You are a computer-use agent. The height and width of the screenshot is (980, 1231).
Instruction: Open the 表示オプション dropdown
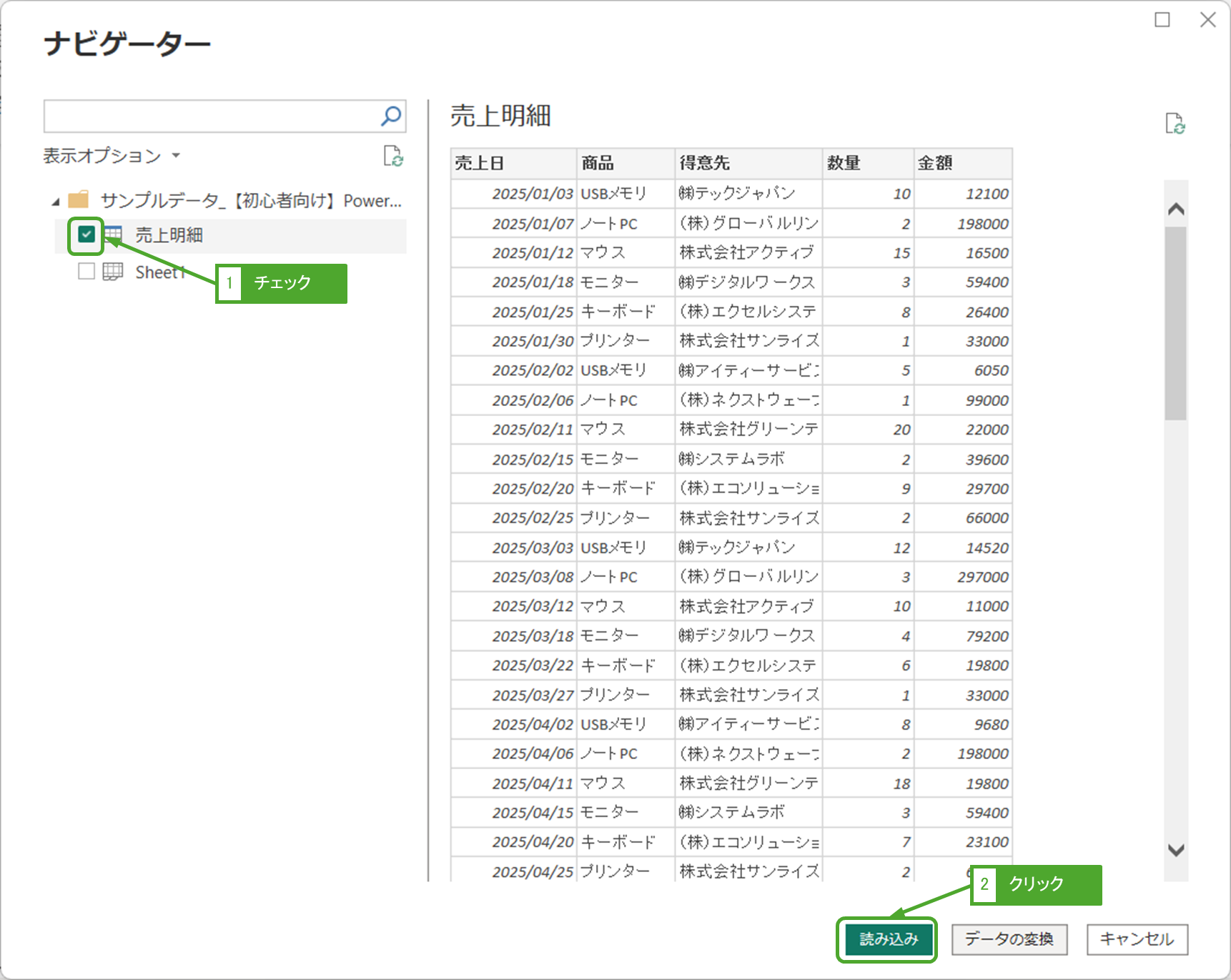[112, 156]
